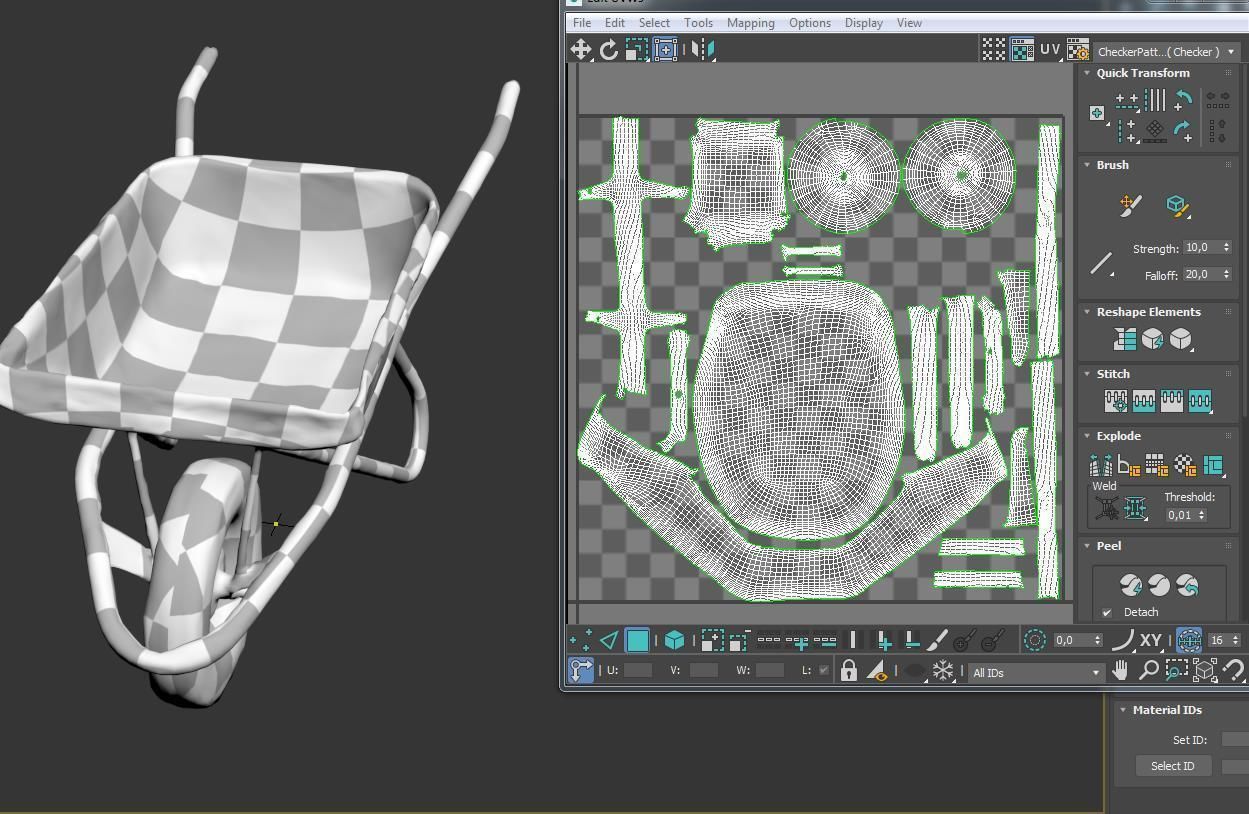Click Reset Peel icon

coord(1187,585)
